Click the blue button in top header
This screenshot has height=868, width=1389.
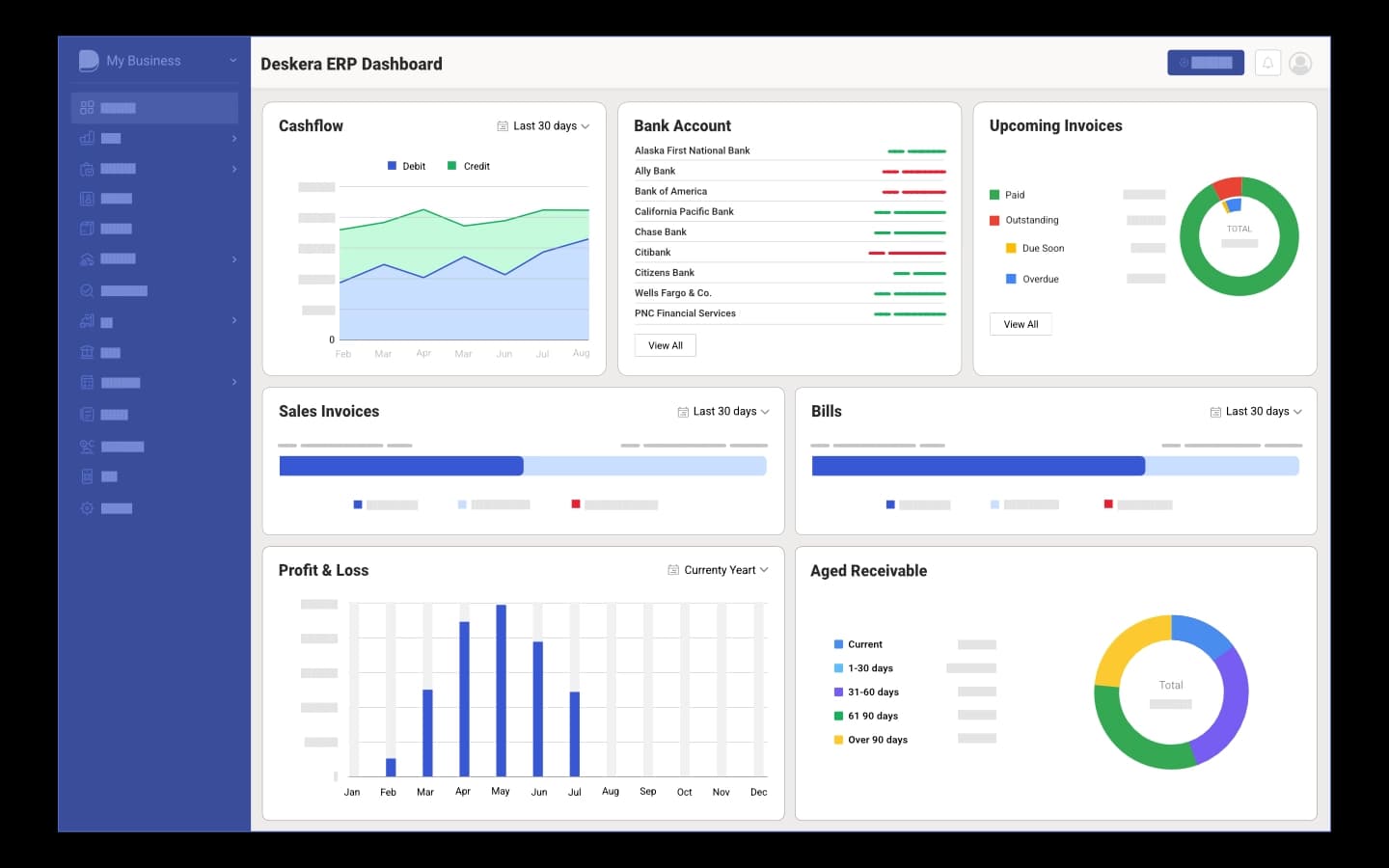[1205, 63]
